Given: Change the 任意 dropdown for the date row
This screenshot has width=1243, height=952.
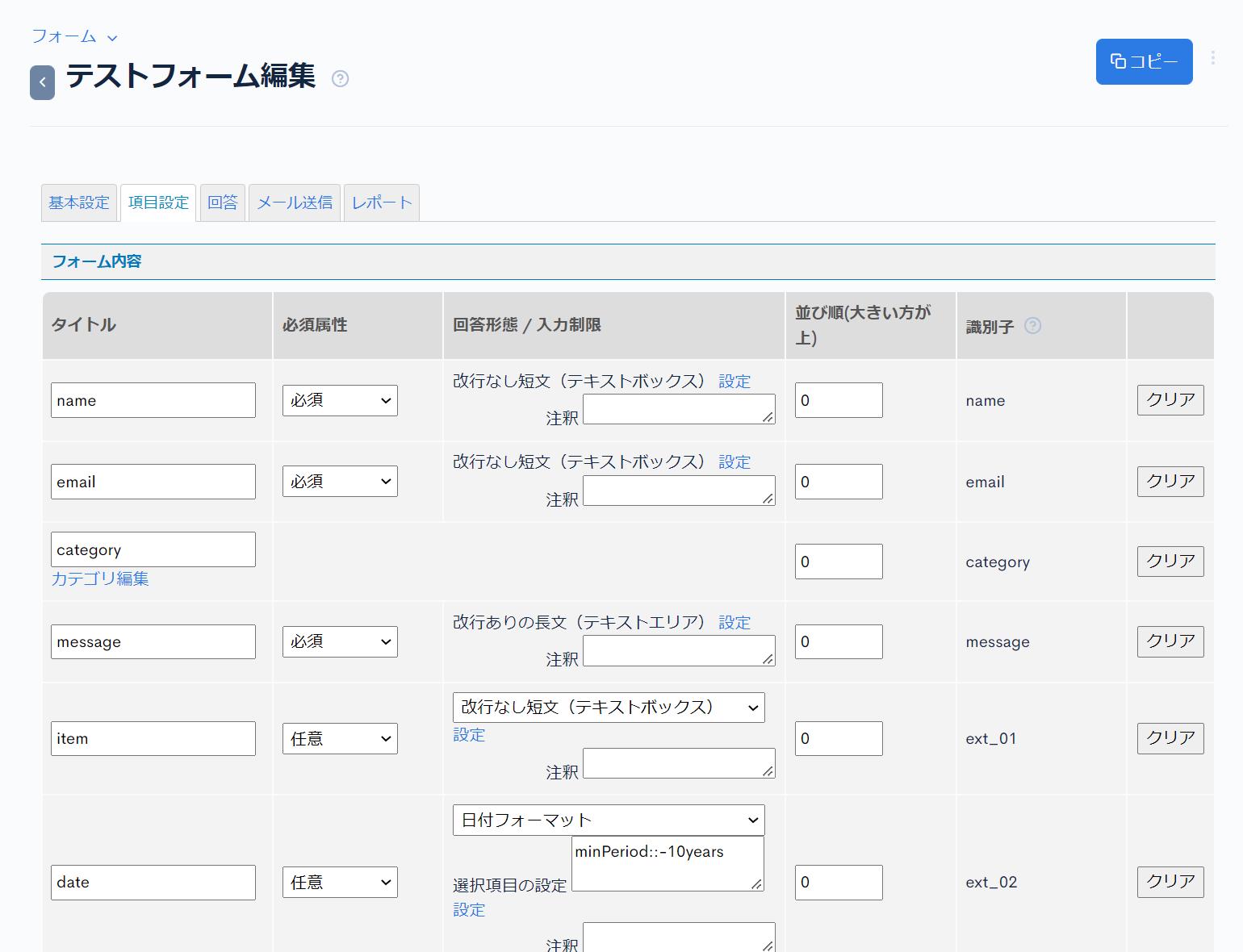Looking at the screenshot, I should 339,882.
